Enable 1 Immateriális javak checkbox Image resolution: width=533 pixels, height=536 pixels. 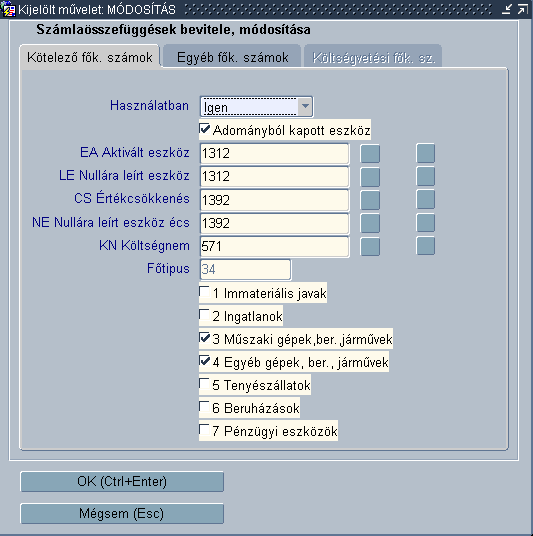(x=204, y=292)
